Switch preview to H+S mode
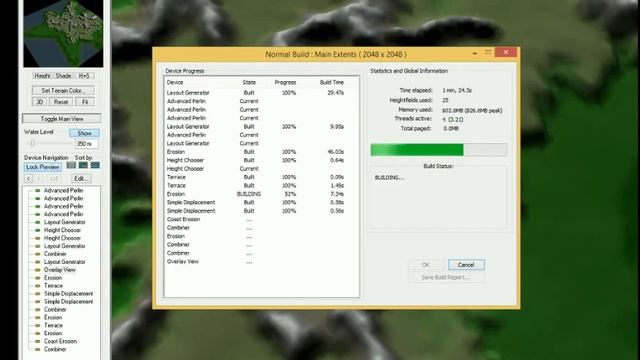The width and height of the screenshot is (640, 360). pos(84,76)
